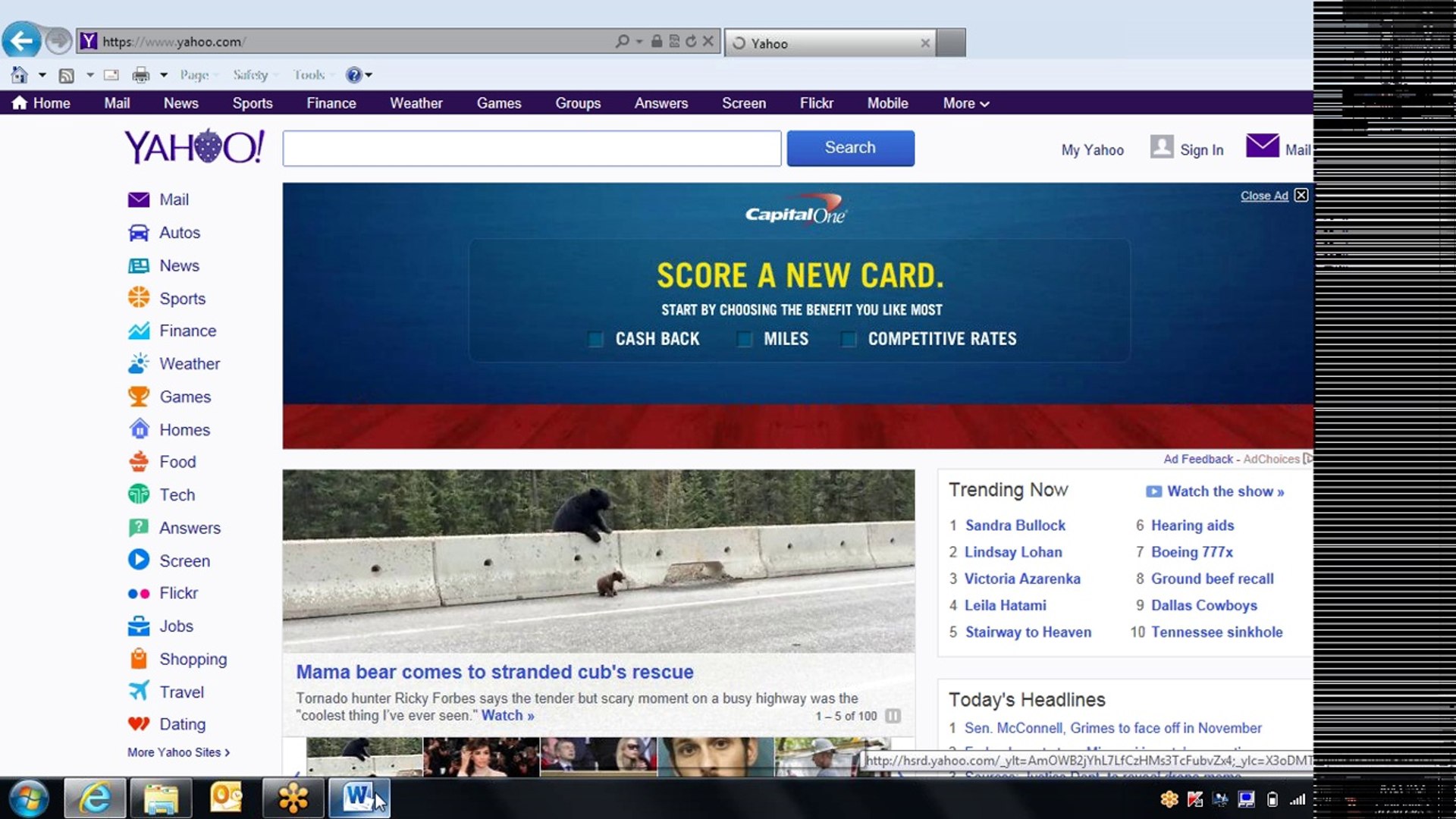Click the Kaspersky tray icon
This screenshot has width=1456, height=819.
point(1195,799)
